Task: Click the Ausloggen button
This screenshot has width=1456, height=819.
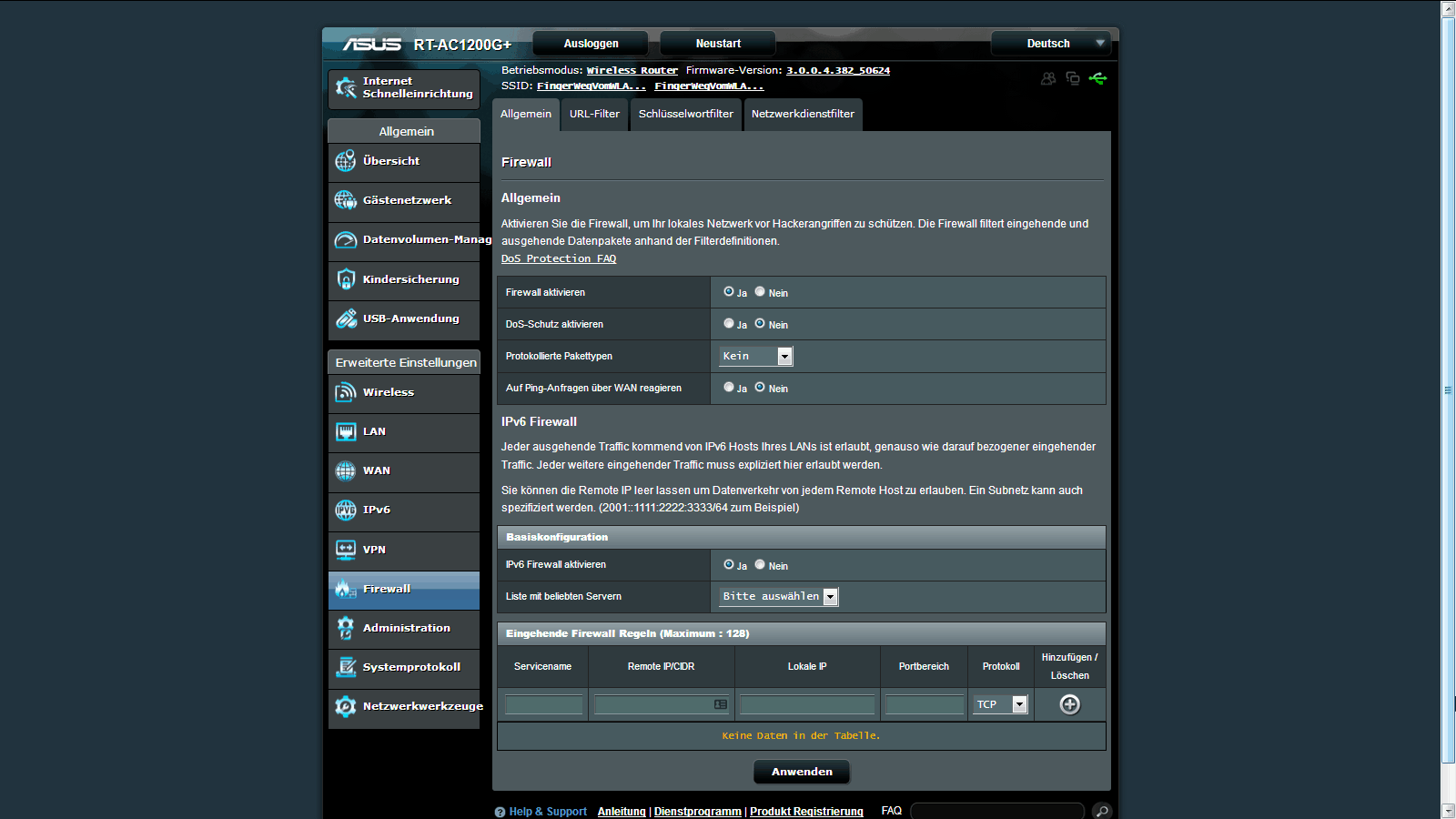Action: pyautogui.click(x=591, y=44)
